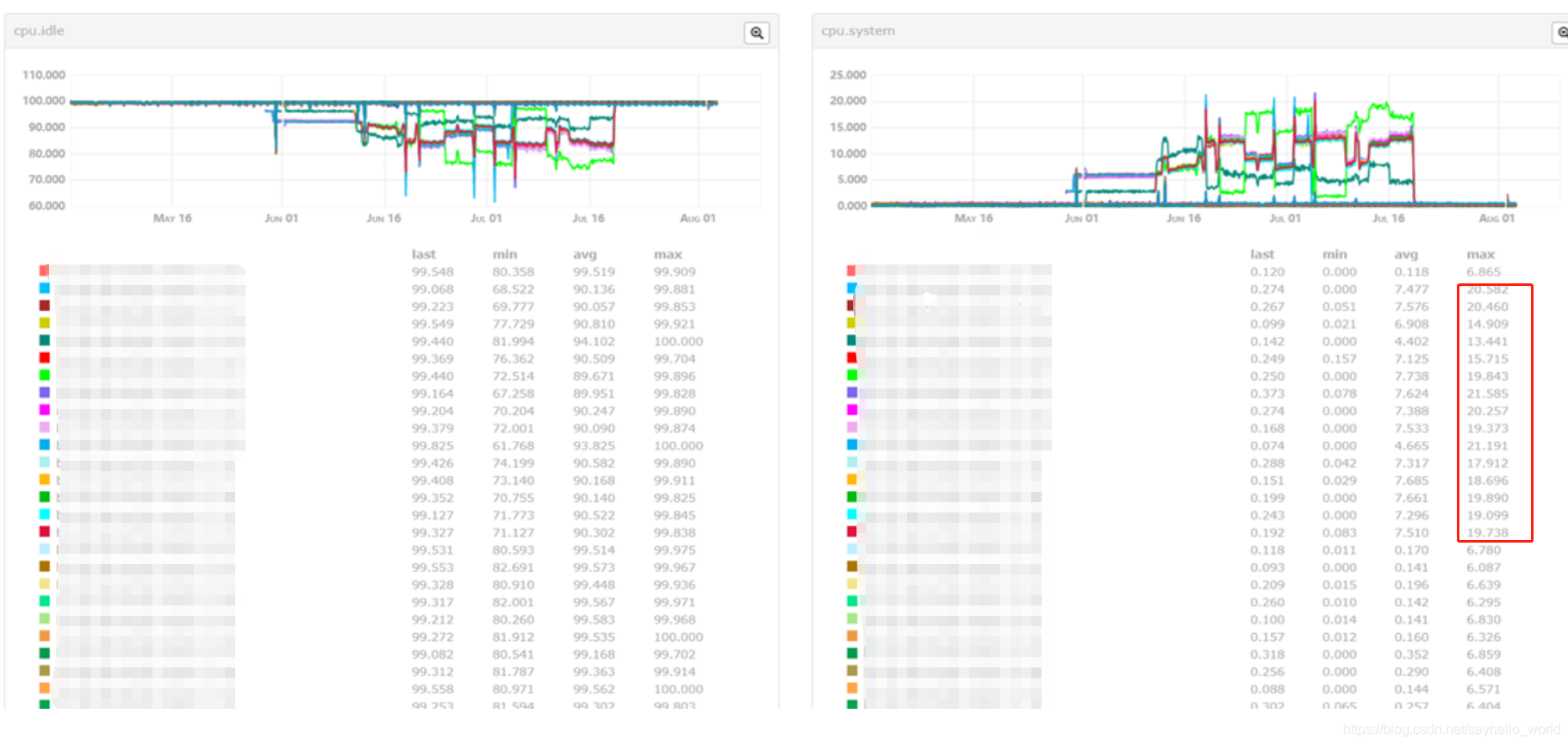Click orange swatch in cpu.system row max 6.326
The image size is (1568, 745).
pos(851,636)
